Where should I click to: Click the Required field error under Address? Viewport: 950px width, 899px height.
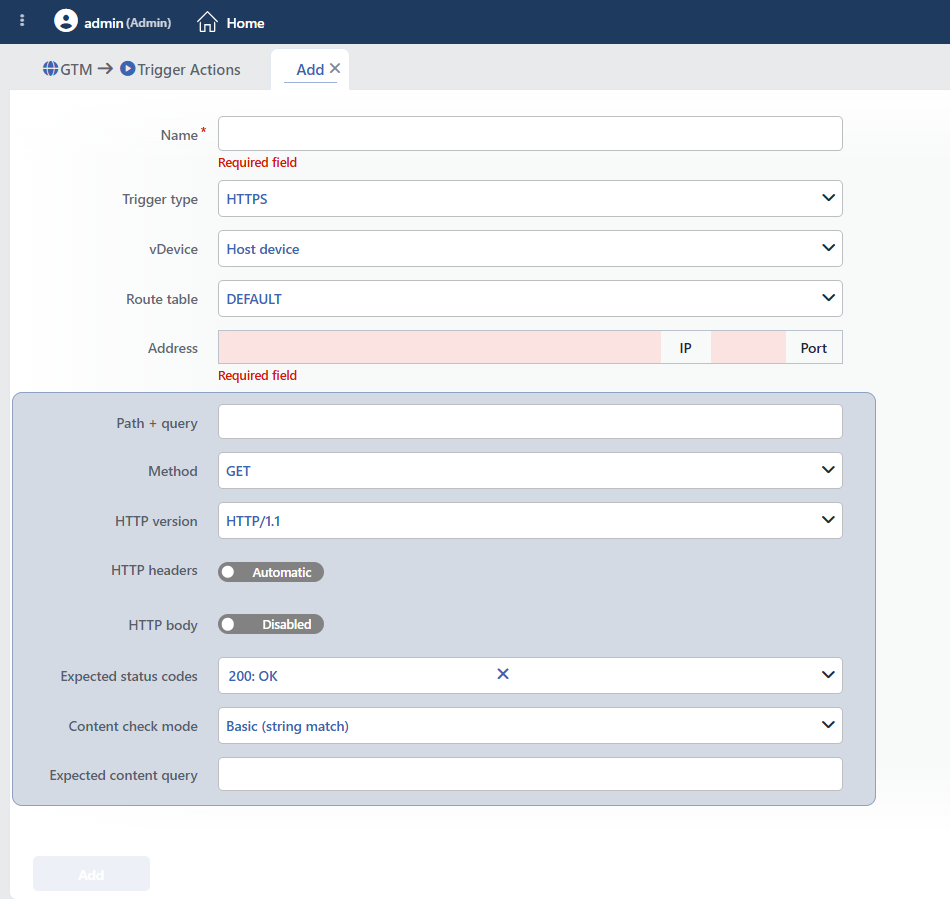(x=257, y=376)
